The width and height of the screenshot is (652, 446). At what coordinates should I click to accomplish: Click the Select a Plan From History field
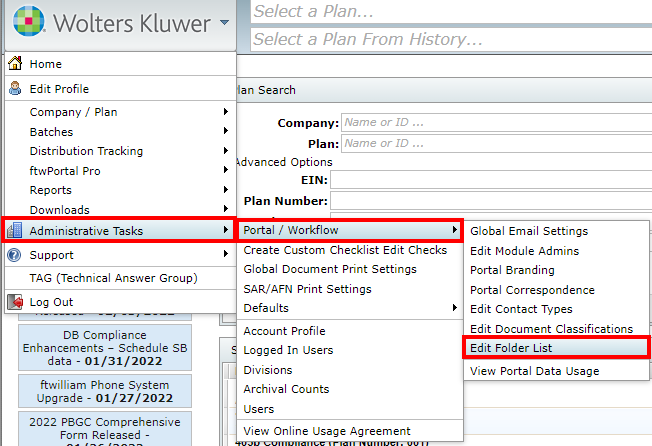coord(450,39)
